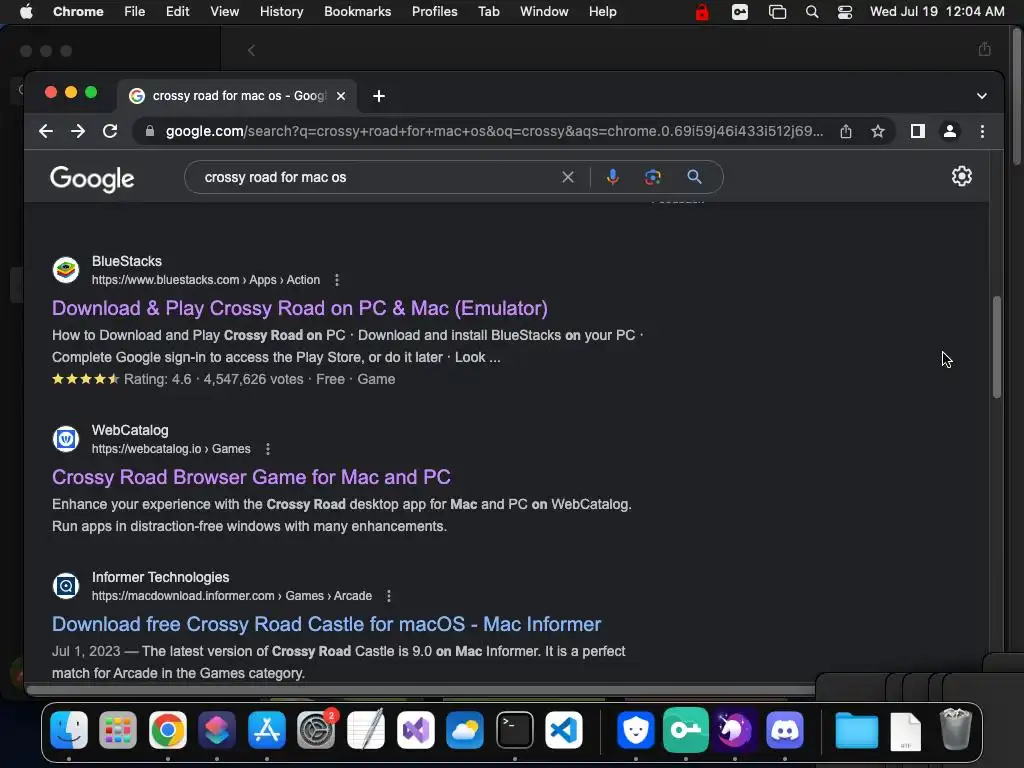Open the Help menu
1024x768 pixels.
(x=602, y=12)
